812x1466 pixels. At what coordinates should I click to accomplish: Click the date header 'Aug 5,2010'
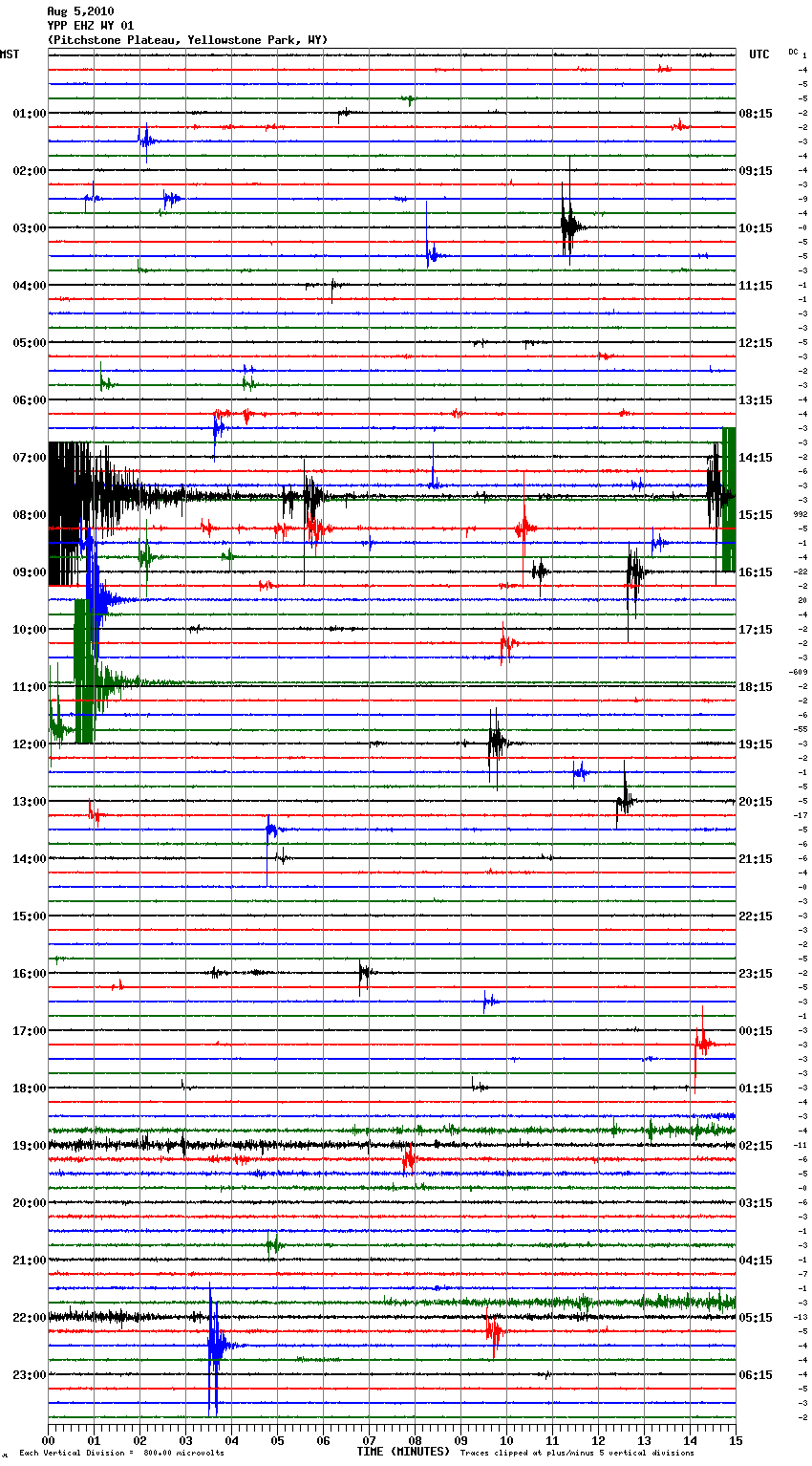(80, 11)
